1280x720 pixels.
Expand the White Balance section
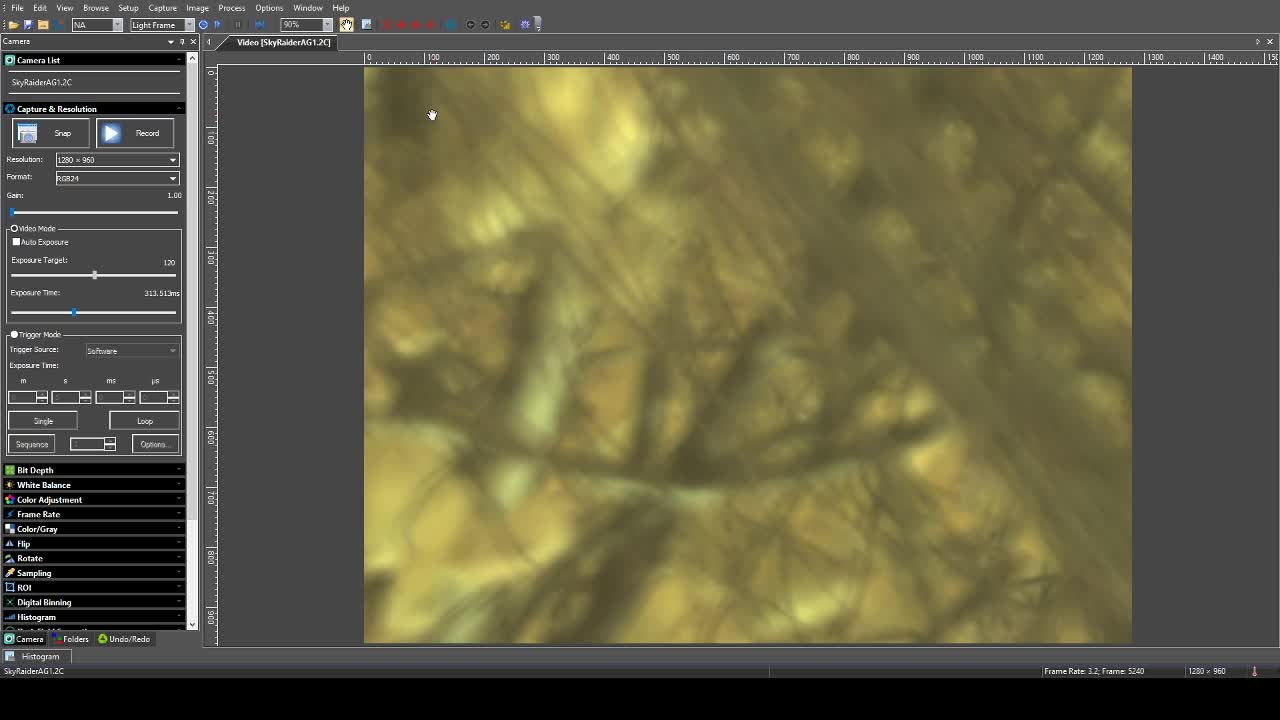[x=43, y=485]
